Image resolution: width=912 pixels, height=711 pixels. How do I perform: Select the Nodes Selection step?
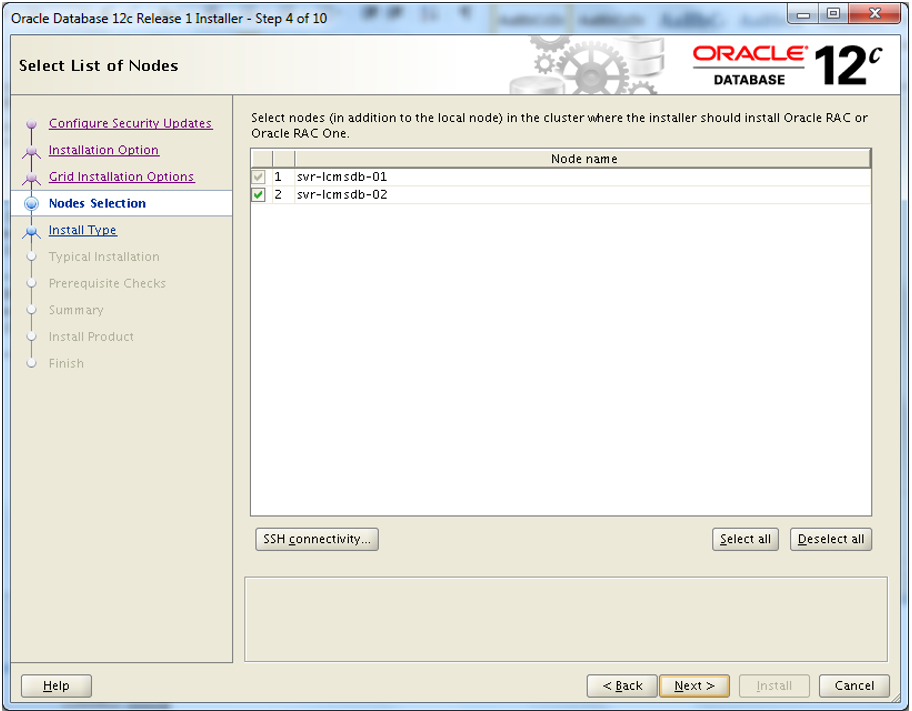coord(97,203)
